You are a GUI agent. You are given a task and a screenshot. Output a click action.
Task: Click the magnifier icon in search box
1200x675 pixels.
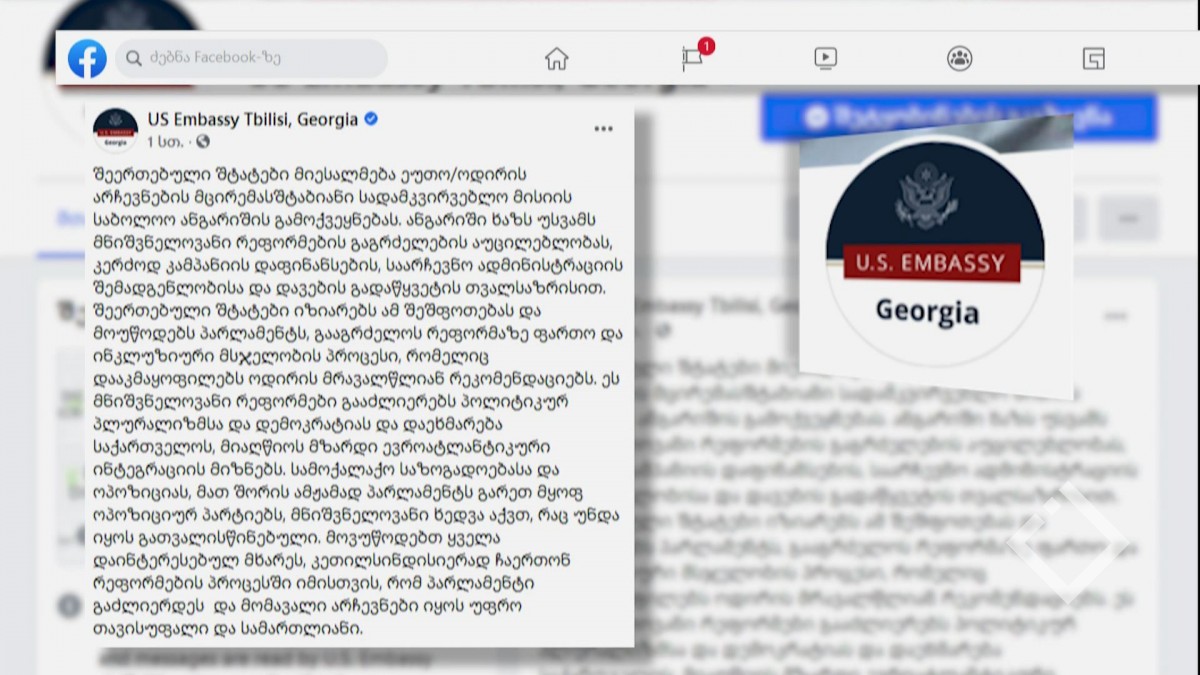pyautogui.click(x=134, y=59)
